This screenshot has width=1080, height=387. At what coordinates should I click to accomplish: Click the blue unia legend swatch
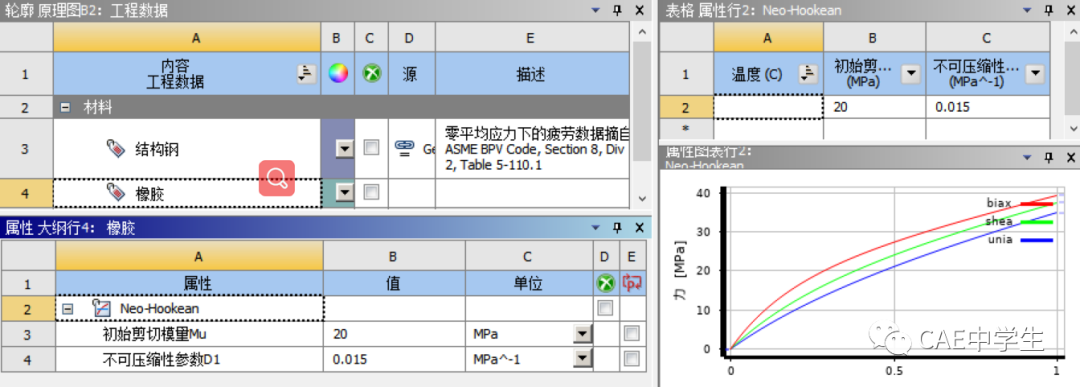pos(1037,240)
